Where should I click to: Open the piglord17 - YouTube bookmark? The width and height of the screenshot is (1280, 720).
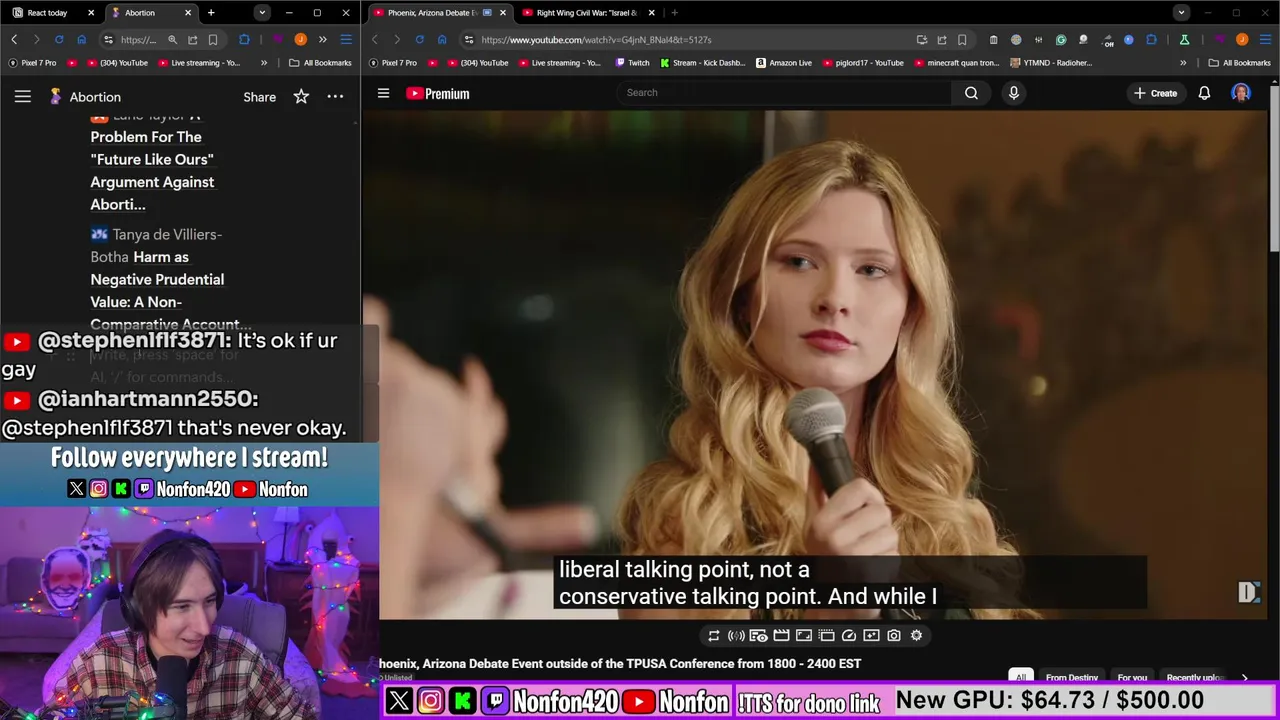tap(861, 62)
